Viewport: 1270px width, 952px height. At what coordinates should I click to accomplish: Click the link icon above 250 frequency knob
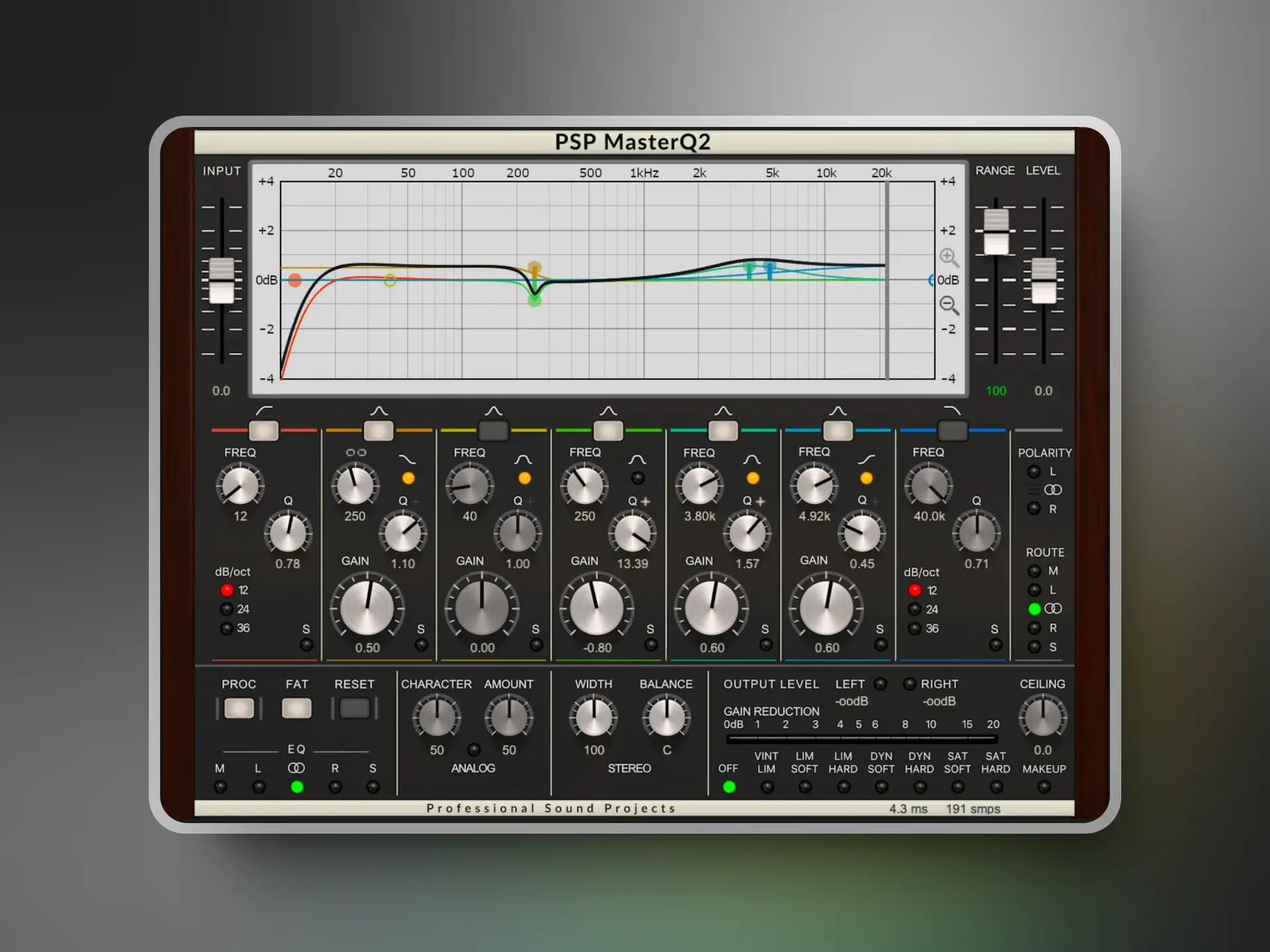tap(356, 453)
